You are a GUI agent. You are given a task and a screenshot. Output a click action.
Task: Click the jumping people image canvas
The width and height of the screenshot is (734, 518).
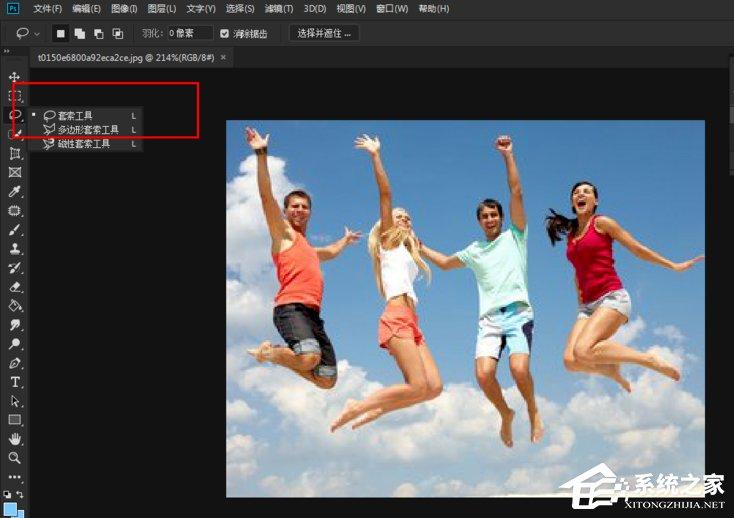tap(465, 309)
